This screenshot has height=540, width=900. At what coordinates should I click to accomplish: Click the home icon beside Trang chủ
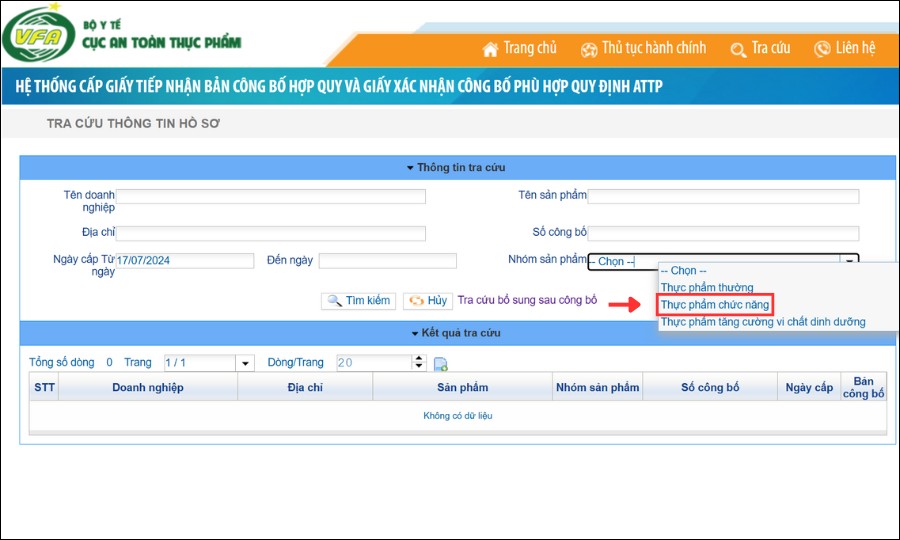tap(490, 49)
